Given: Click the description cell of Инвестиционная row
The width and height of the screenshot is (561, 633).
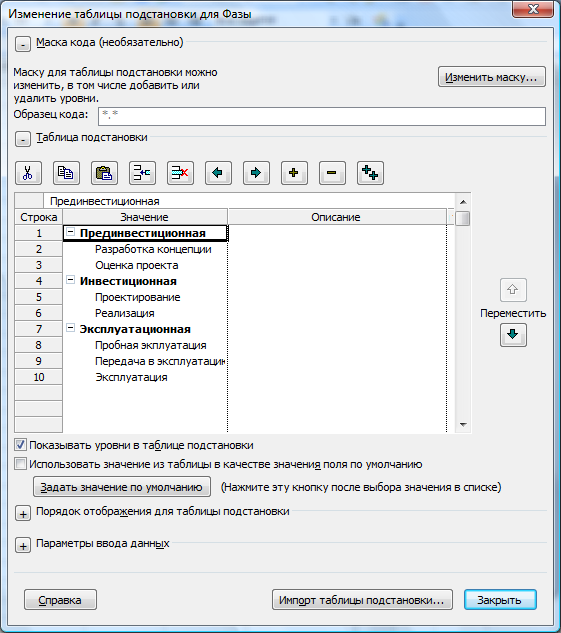Looking at the screenshot, I should point(337,281).
